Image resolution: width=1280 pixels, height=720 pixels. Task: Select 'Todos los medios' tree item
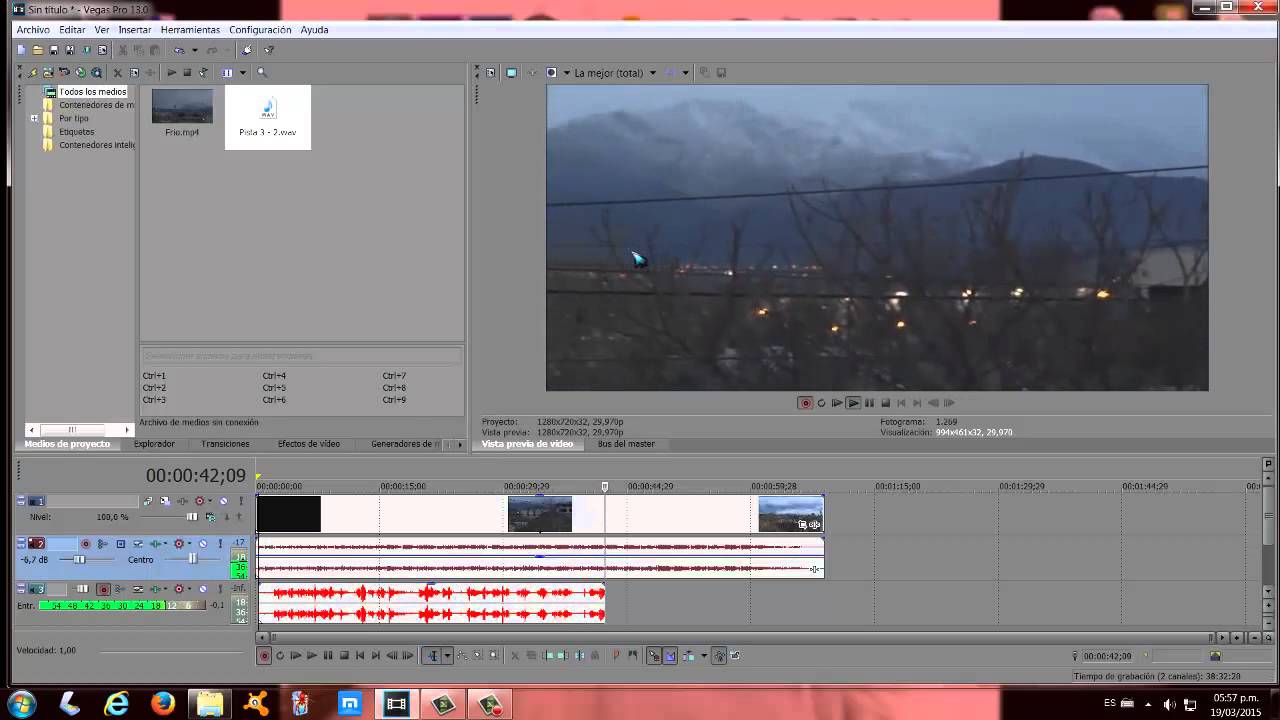point(92,92)
